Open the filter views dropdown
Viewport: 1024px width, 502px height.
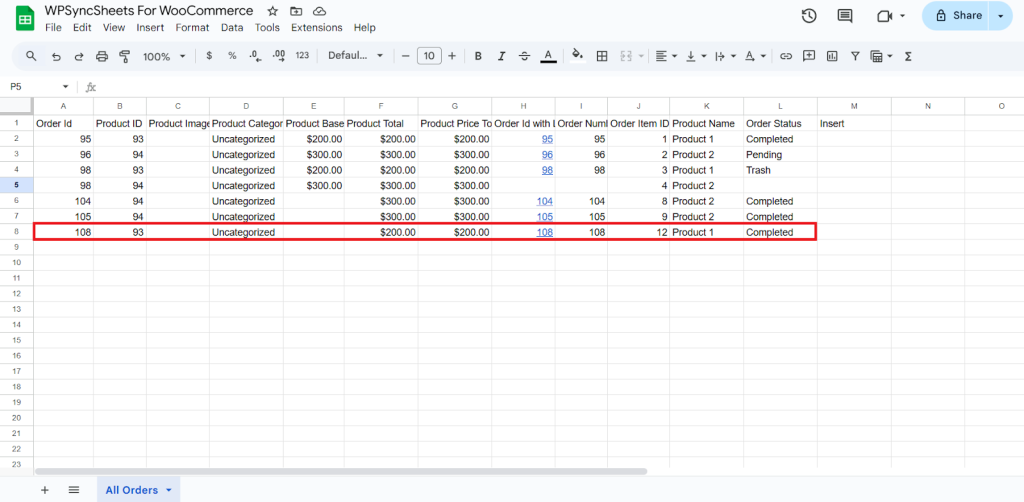882,56
